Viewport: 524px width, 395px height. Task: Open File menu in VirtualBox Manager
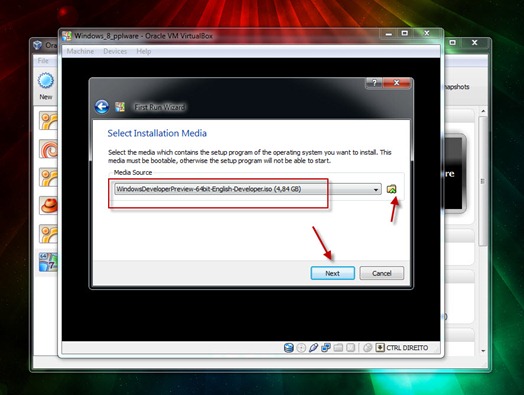pyautogui.click(x=43, y=60)
